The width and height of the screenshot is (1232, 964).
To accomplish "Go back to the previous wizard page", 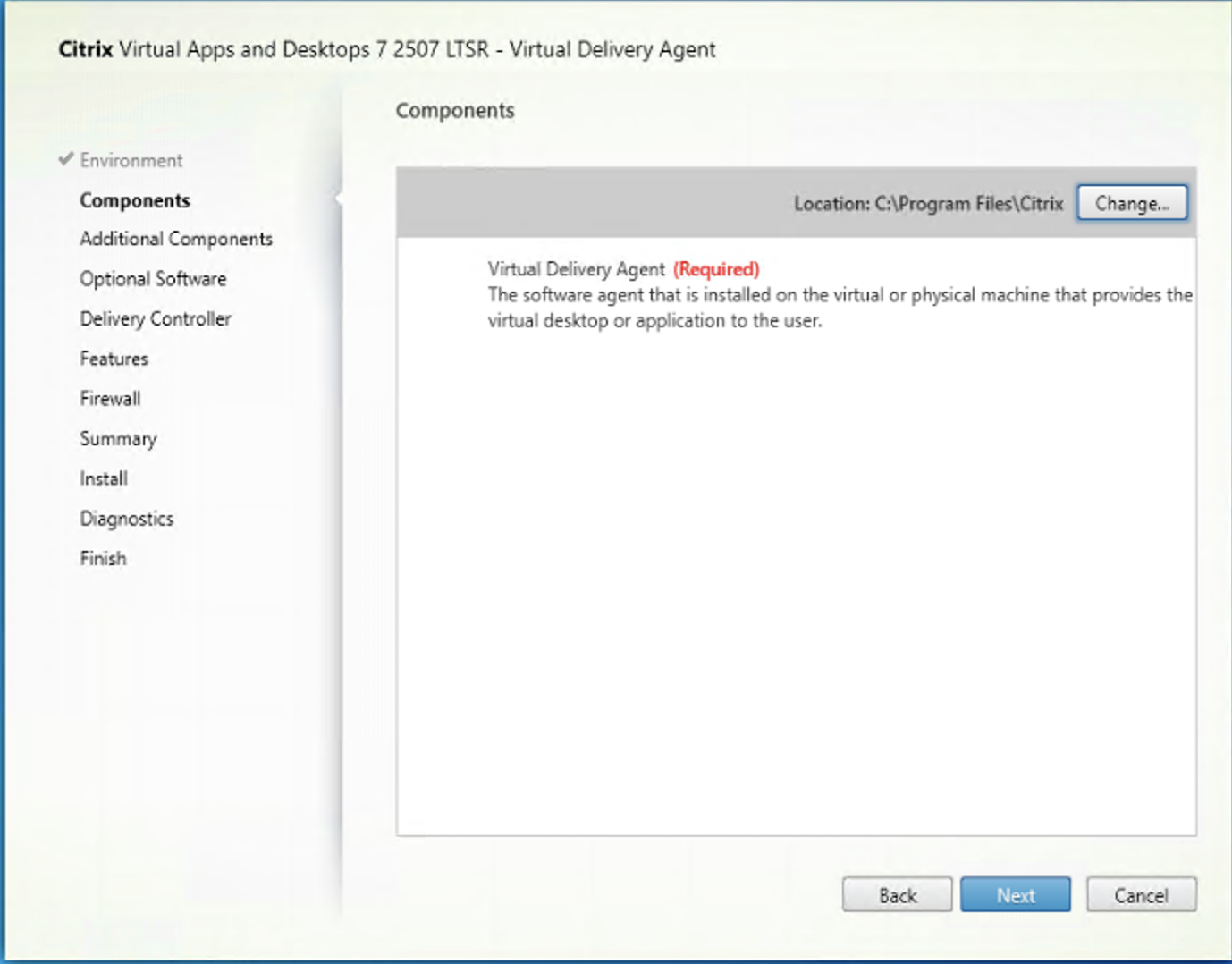I will tap(897, 894).
